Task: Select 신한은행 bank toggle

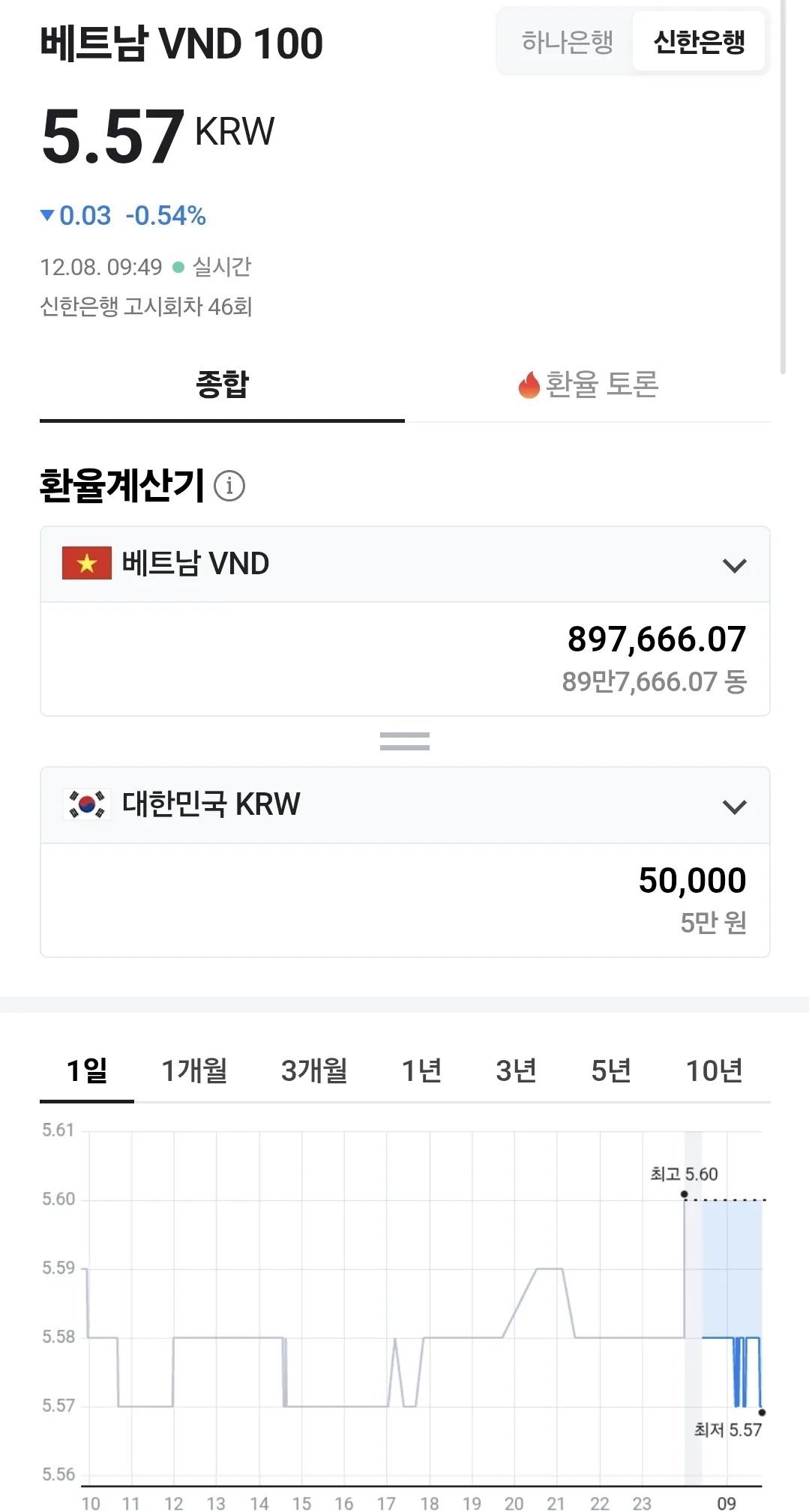Action: (699, 42)
